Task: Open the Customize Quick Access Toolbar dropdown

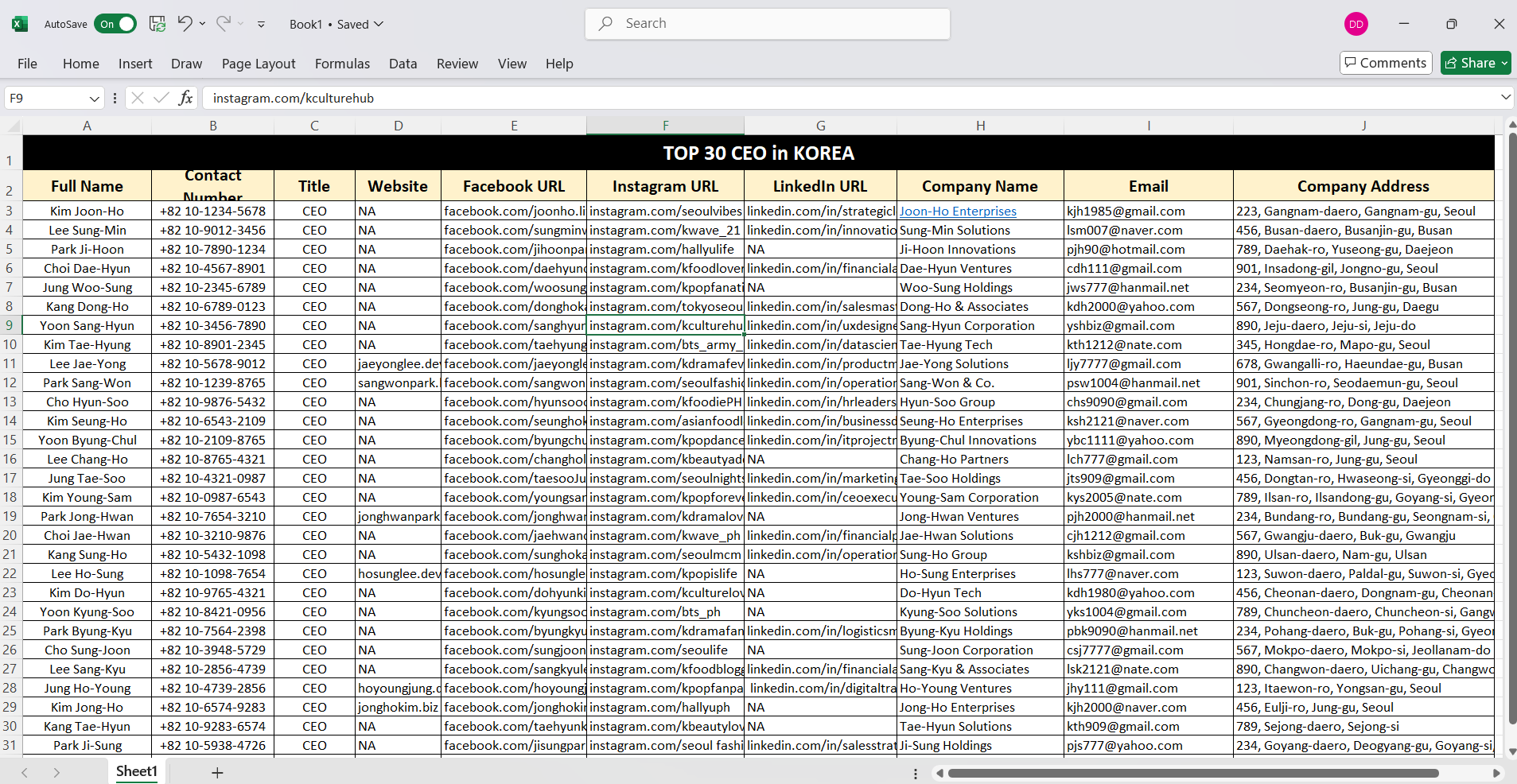Action: tap(261, 25)
